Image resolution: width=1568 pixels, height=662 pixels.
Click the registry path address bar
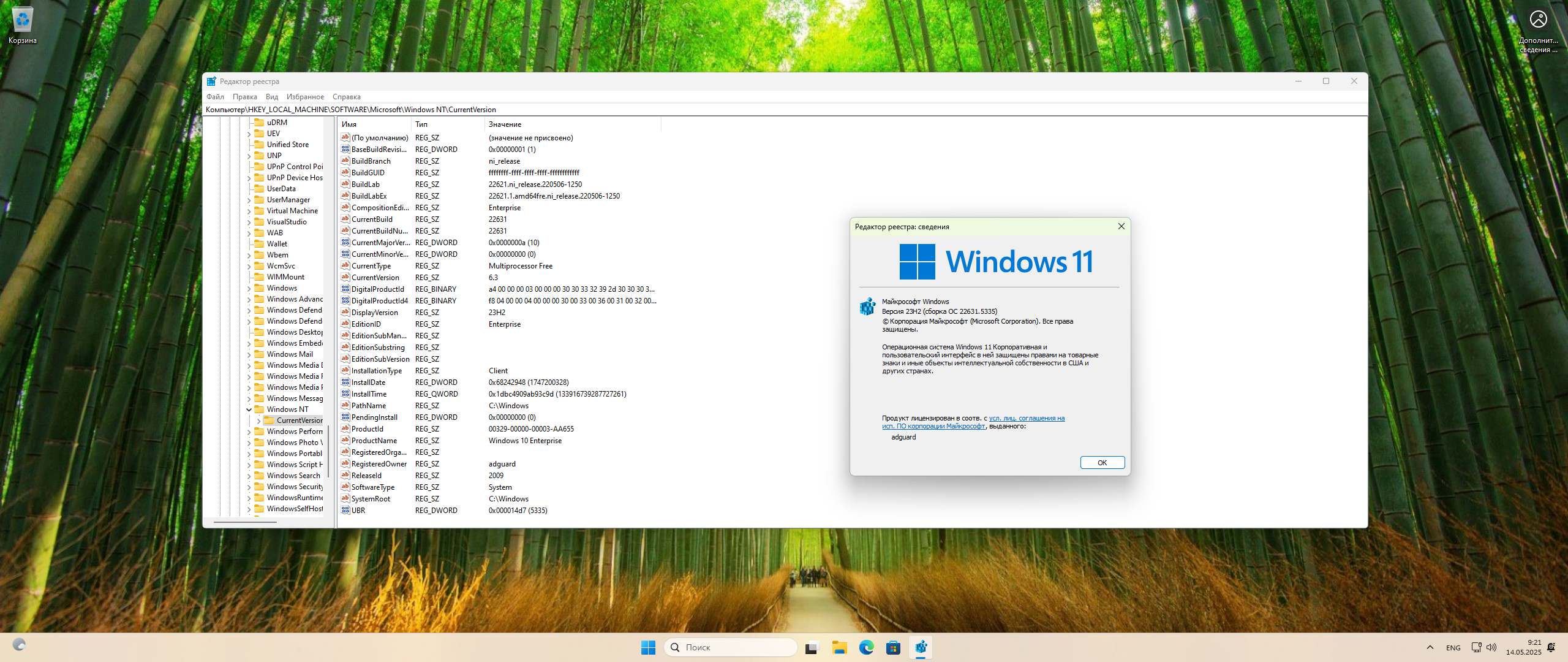(785, 110)
